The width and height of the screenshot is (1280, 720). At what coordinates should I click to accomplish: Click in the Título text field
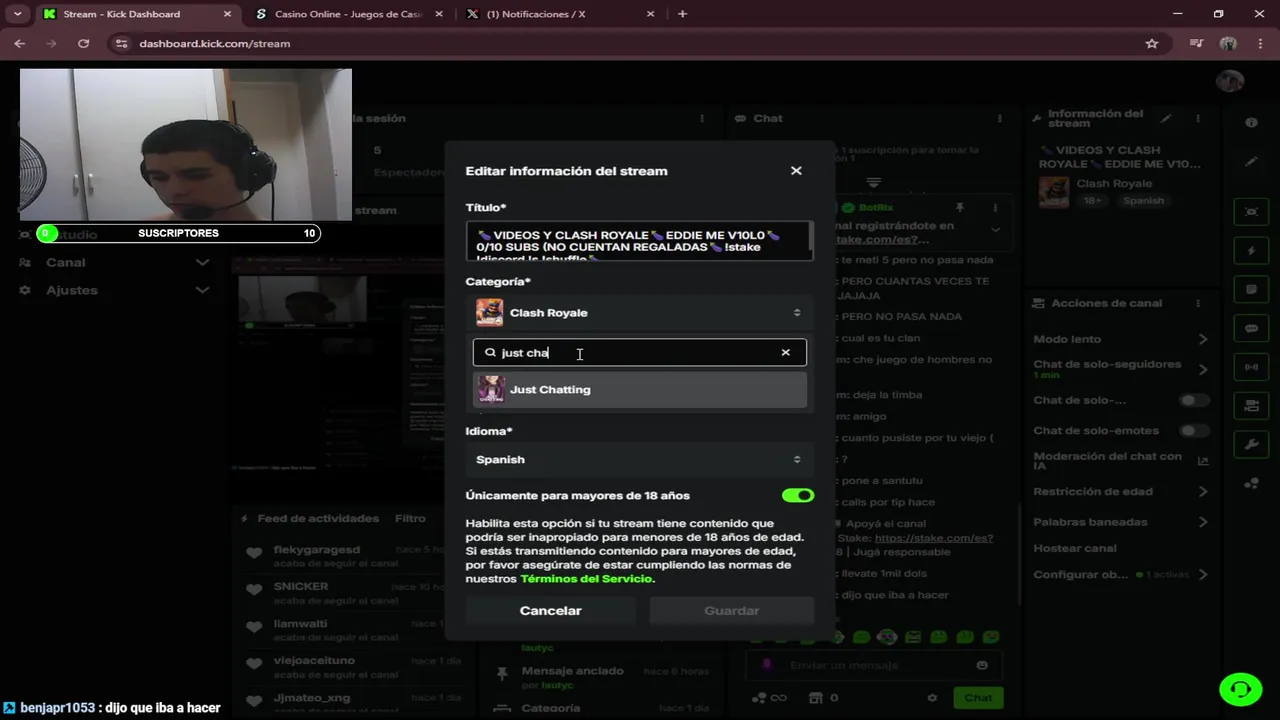coord(639,241)
